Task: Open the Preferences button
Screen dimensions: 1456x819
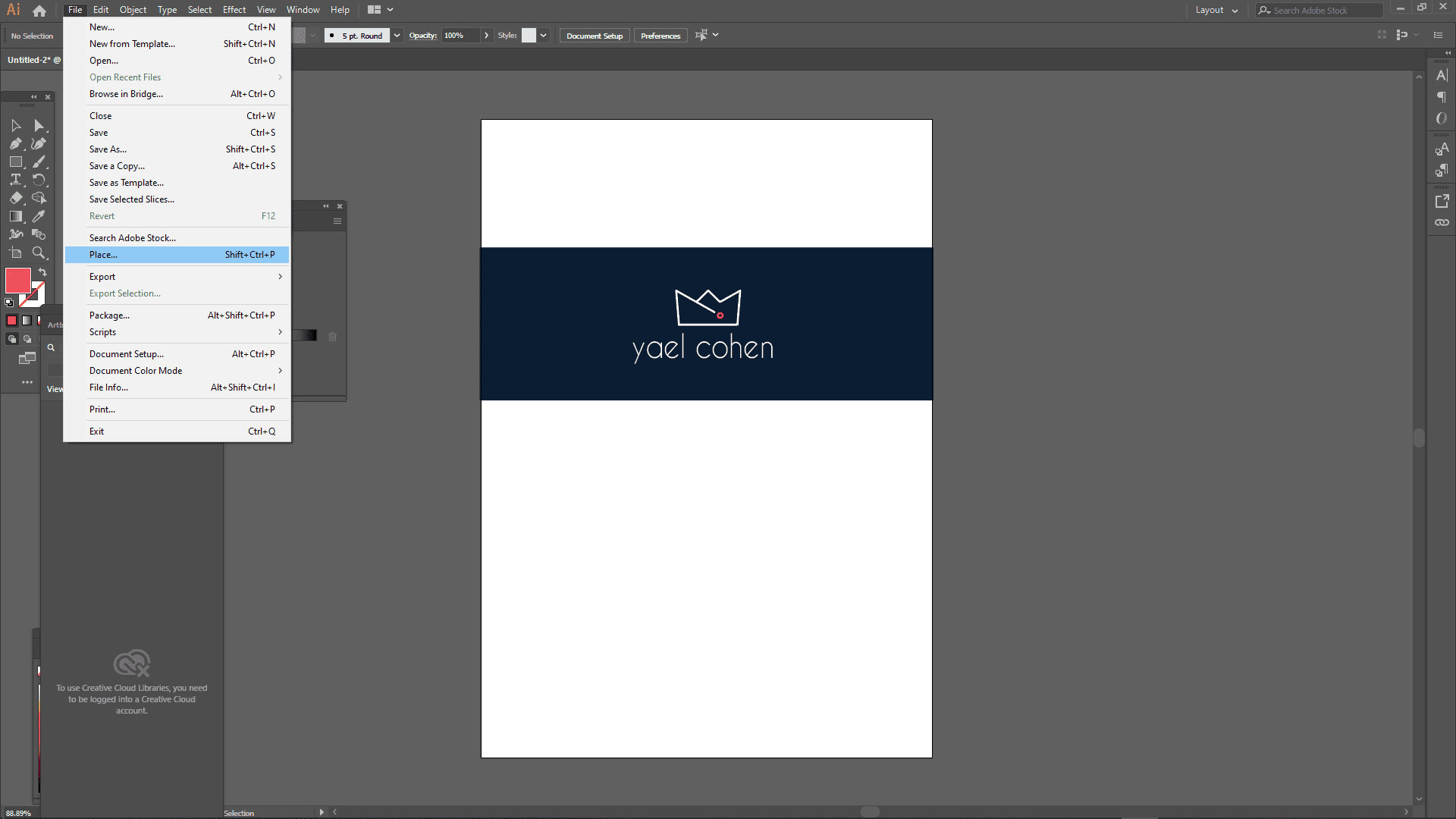Action: (x=660, y=36)
